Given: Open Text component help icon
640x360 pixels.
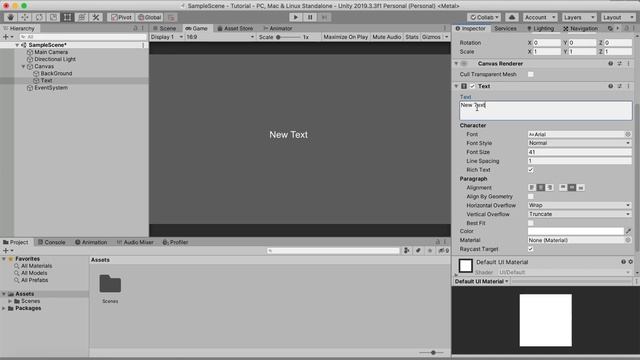Looking at the screenshot, I should coord(611,86).
